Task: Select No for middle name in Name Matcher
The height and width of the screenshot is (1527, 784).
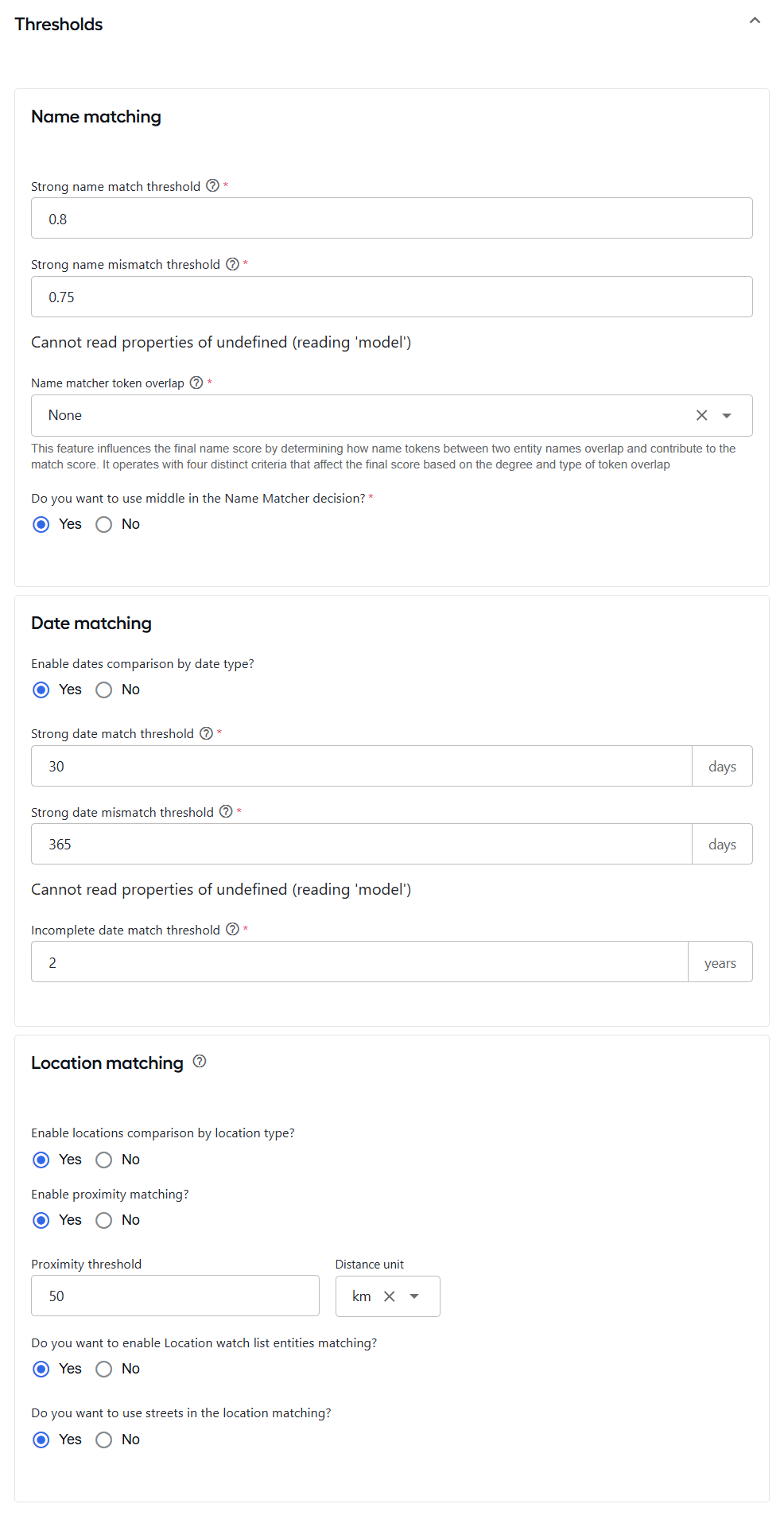Action: (x=103, y=524)
